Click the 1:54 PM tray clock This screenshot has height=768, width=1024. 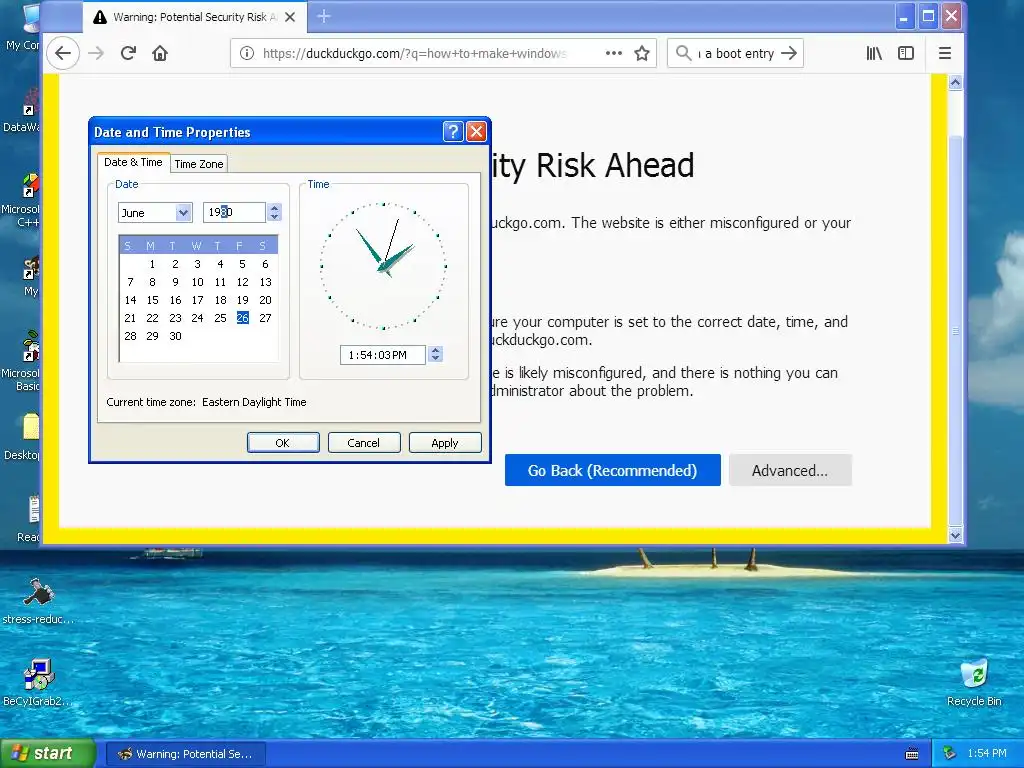click(987, 753)
